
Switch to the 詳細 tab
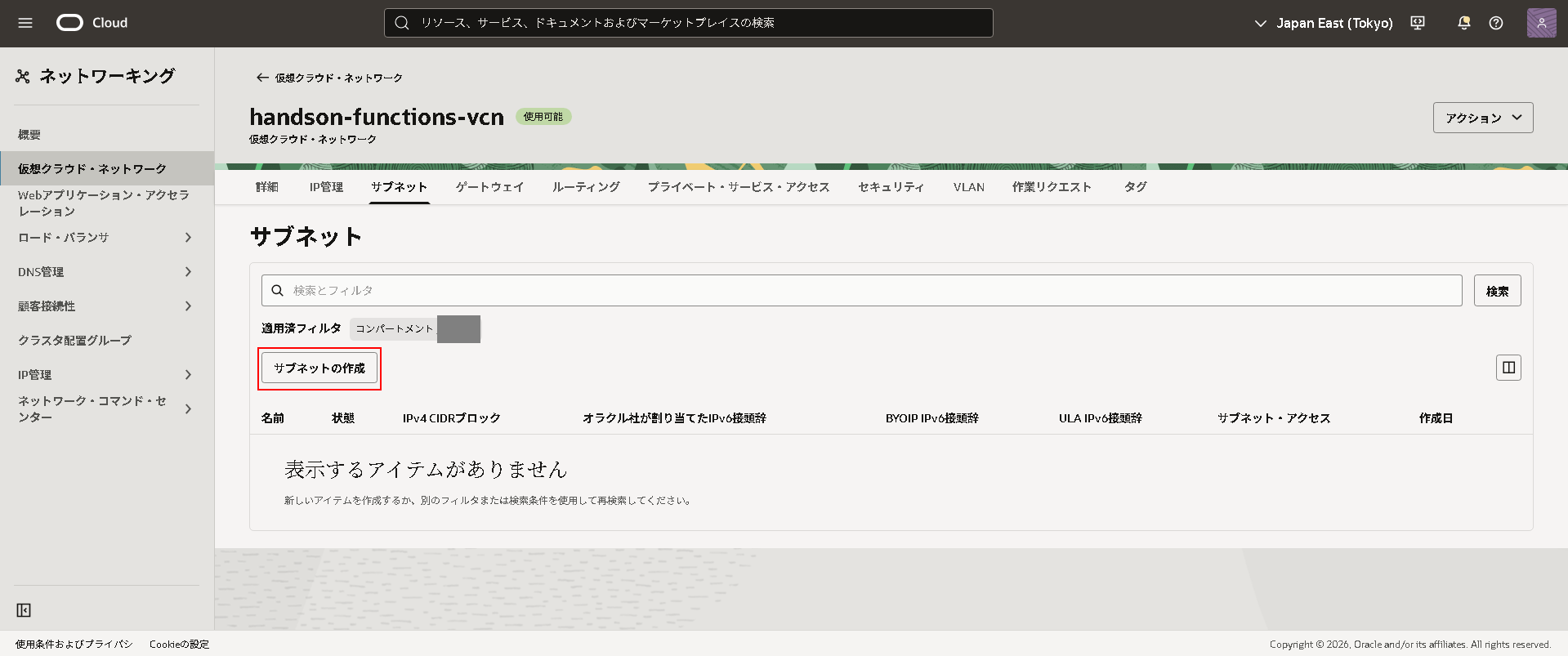pos(267,187)
